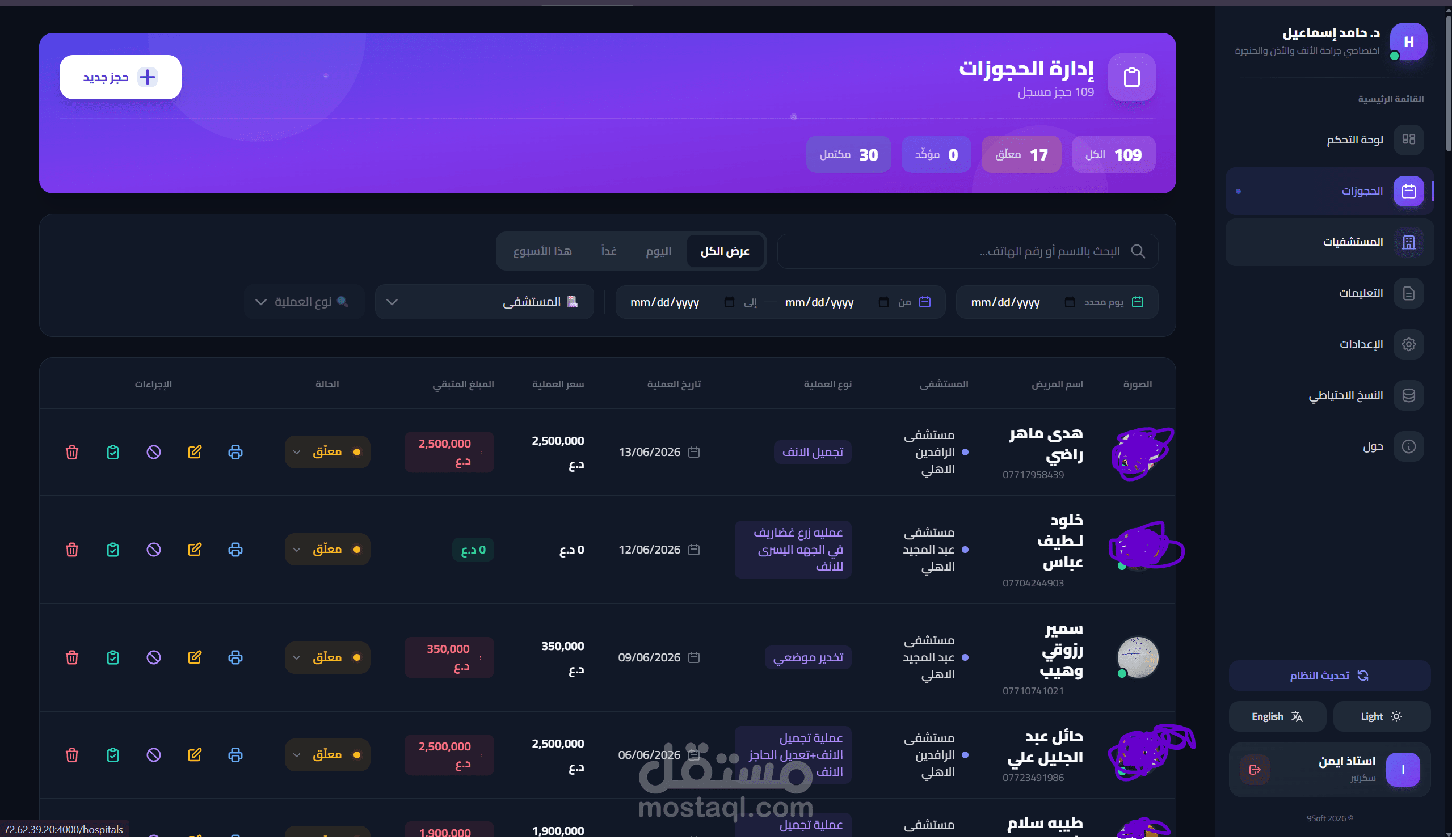Viewport: 1452px width, 840px height.
Task: Select the عرض الكل filter tab
Action: [725, 251]
